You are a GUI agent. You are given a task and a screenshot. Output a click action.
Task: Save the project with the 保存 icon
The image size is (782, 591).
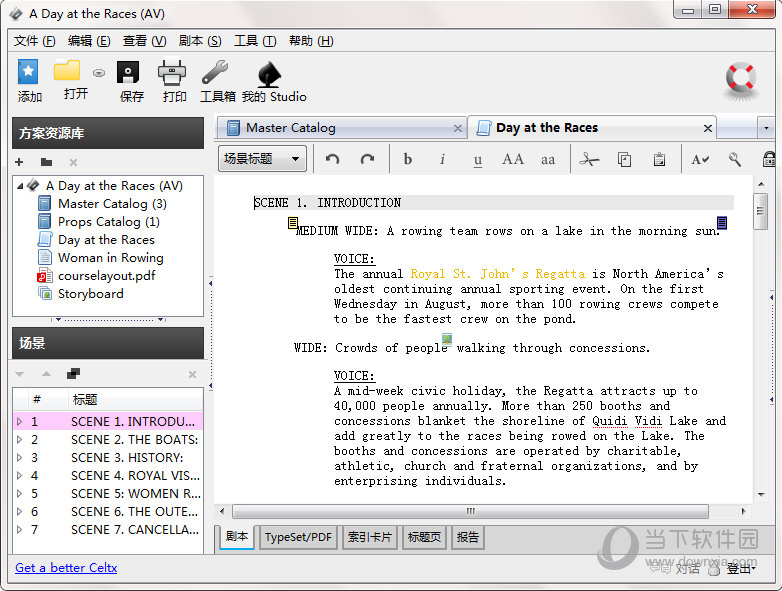128,73
